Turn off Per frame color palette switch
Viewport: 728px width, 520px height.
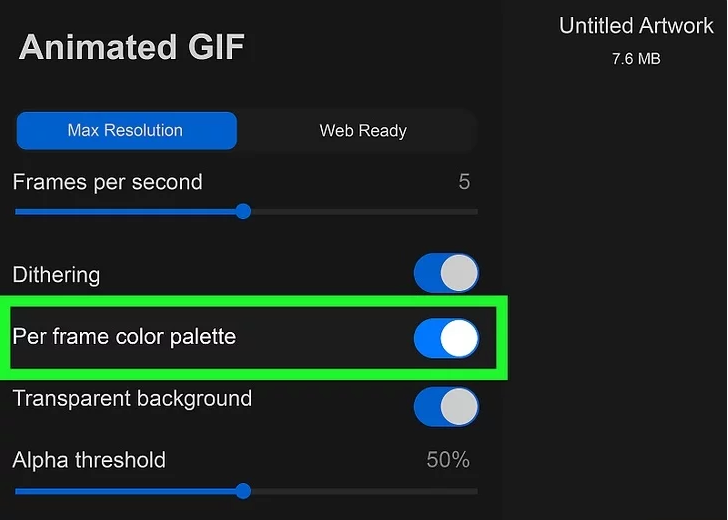(446, 340)
